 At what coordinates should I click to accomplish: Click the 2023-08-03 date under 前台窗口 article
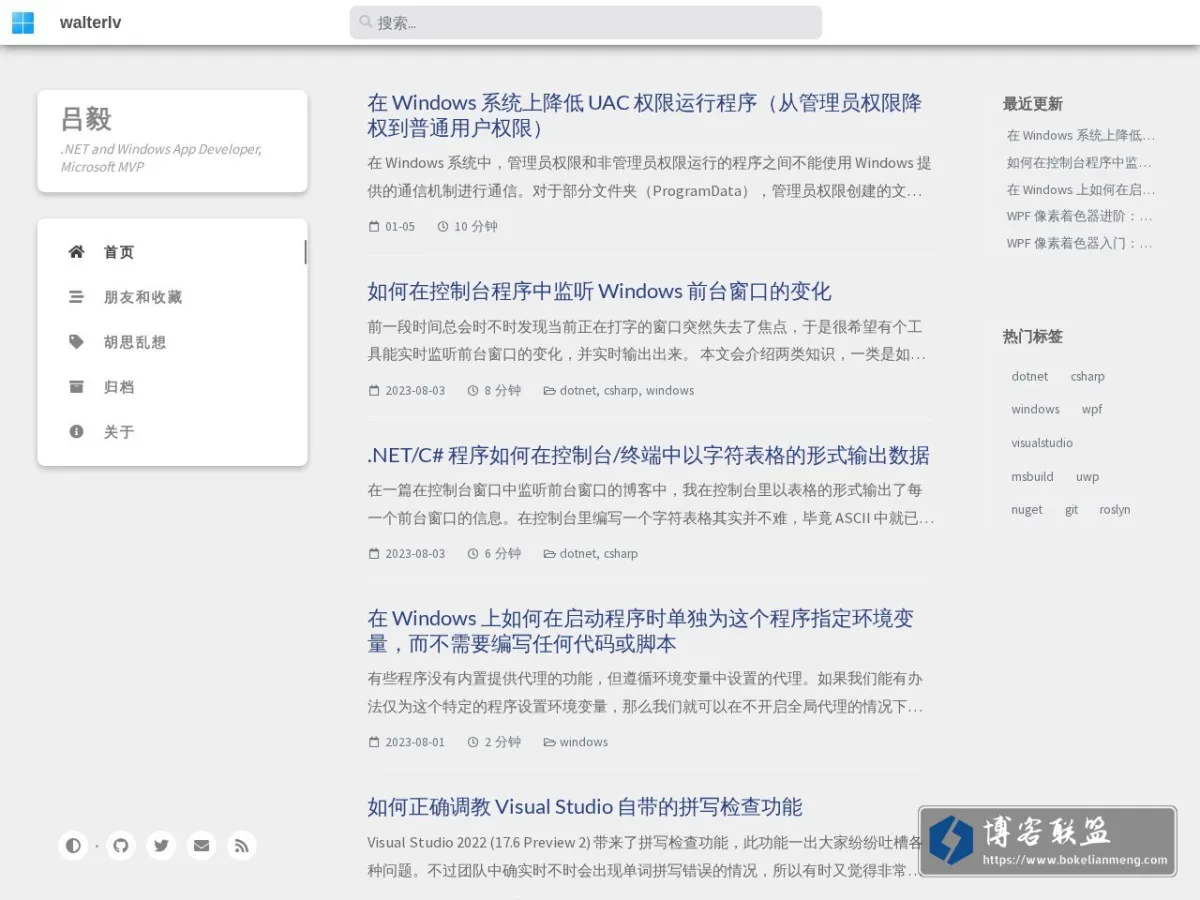point(415,391)
